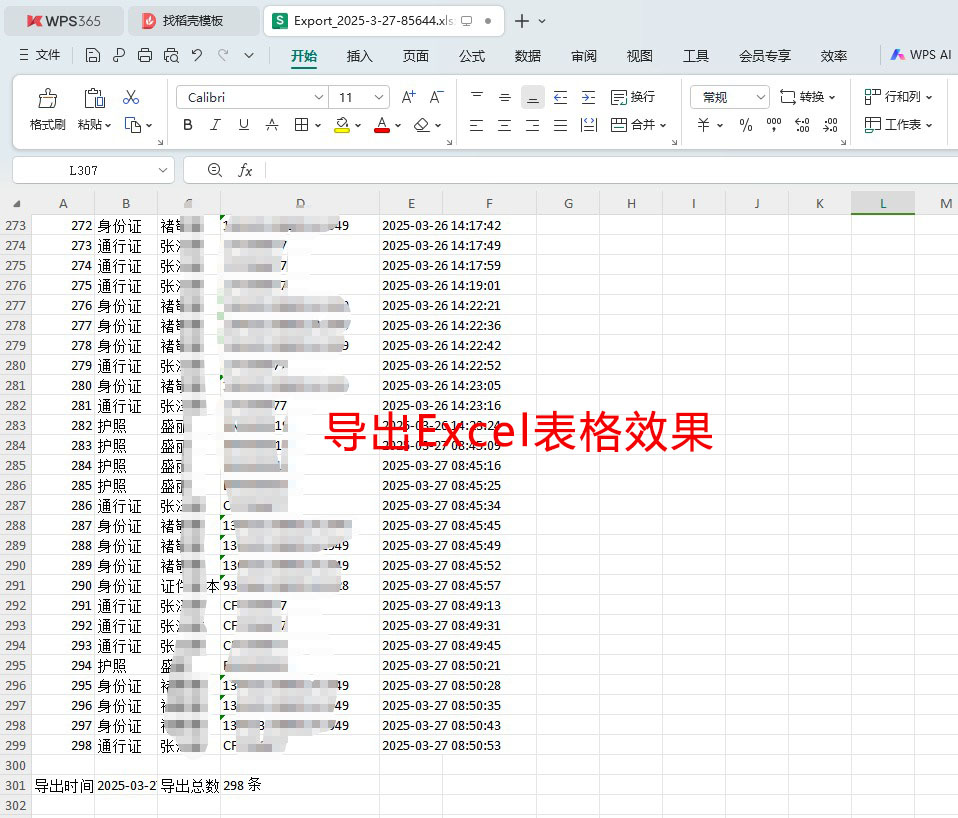
Task: Select the 格式刷 format painter tool
Action: 47,105
